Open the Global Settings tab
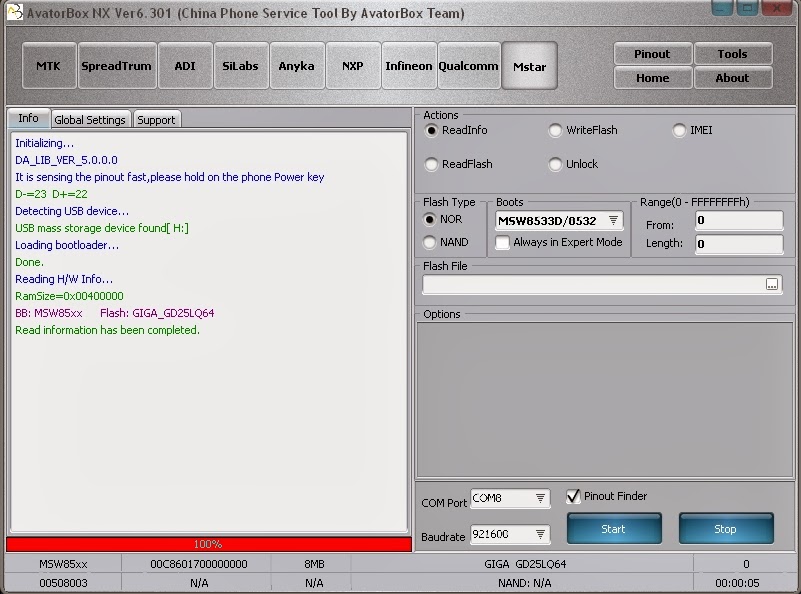Image resolution: width=801 pixels, height=594 pixels. pos(90,120)
